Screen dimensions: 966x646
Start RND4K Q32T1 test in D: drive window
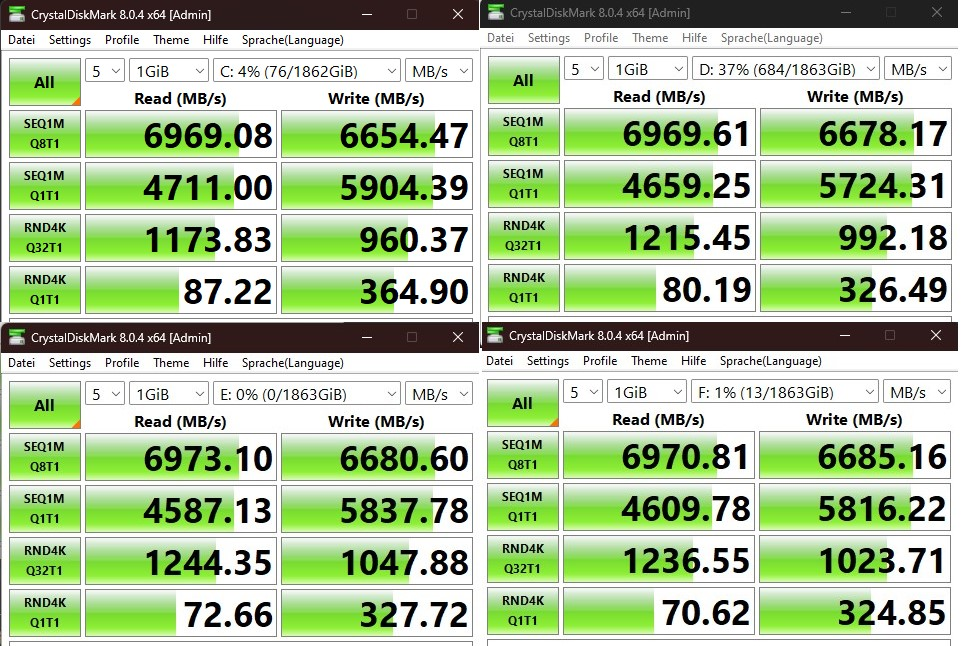tap(524, 236)
